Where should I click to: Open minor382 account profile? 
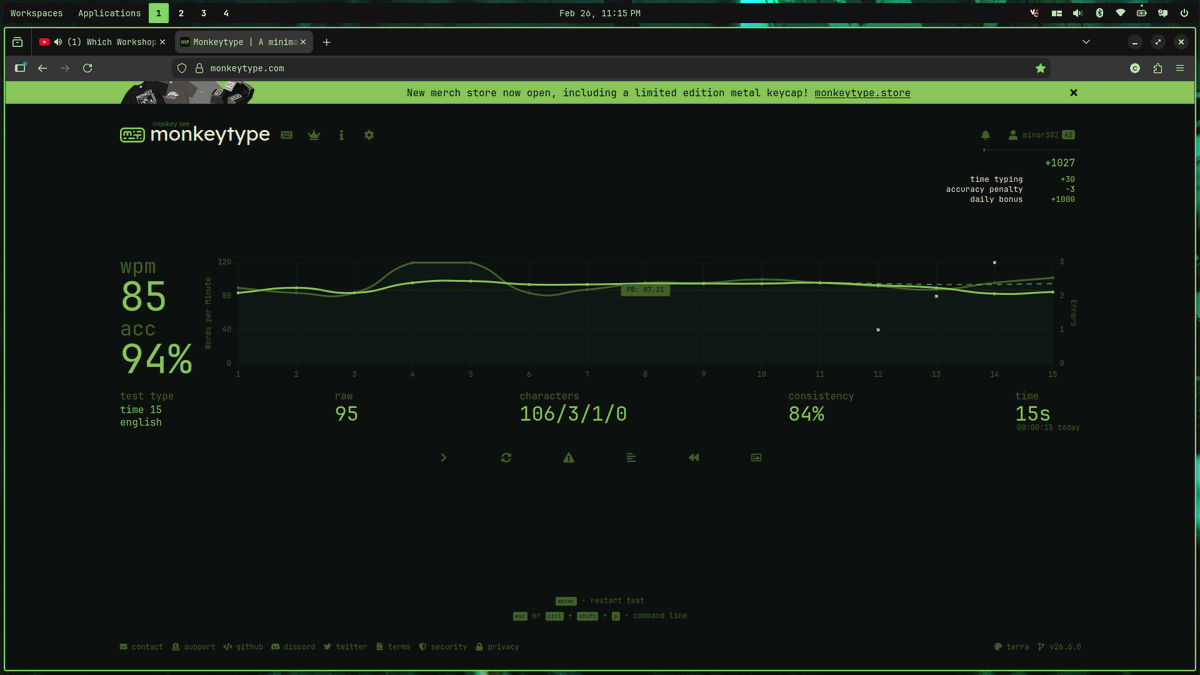tap(1041, 135)
